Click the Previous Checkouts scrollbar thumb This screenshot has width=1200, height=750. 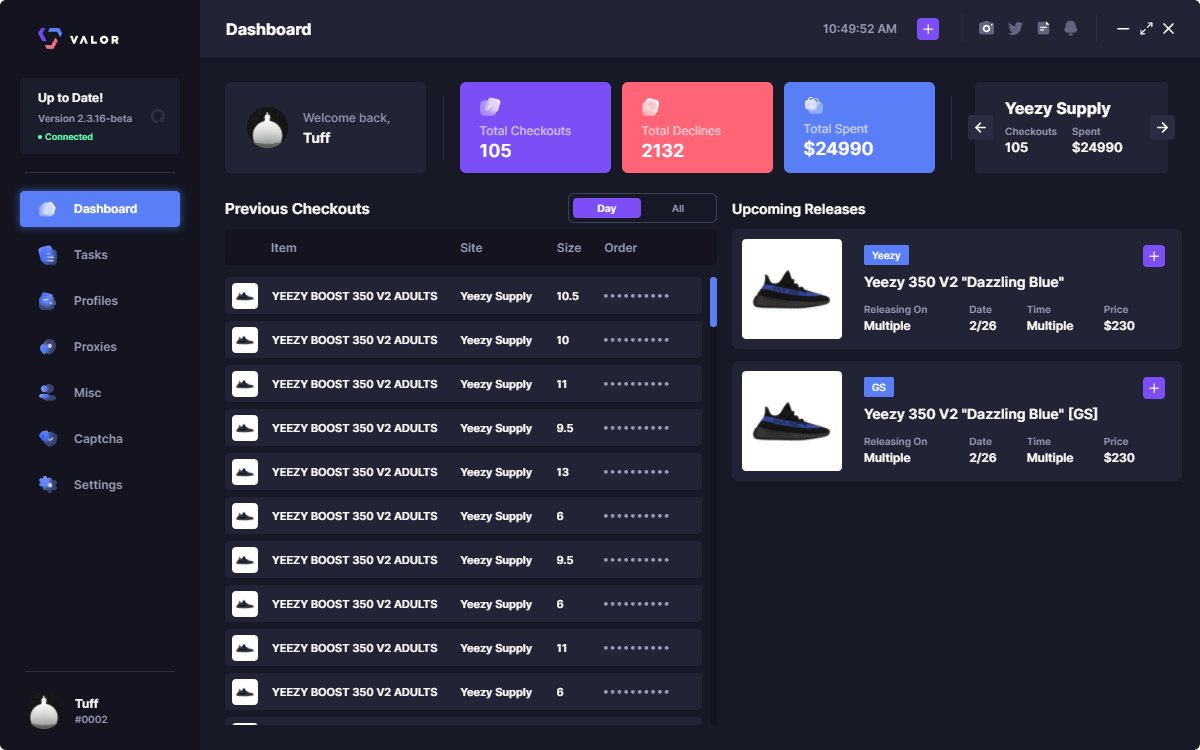[713, 302]
